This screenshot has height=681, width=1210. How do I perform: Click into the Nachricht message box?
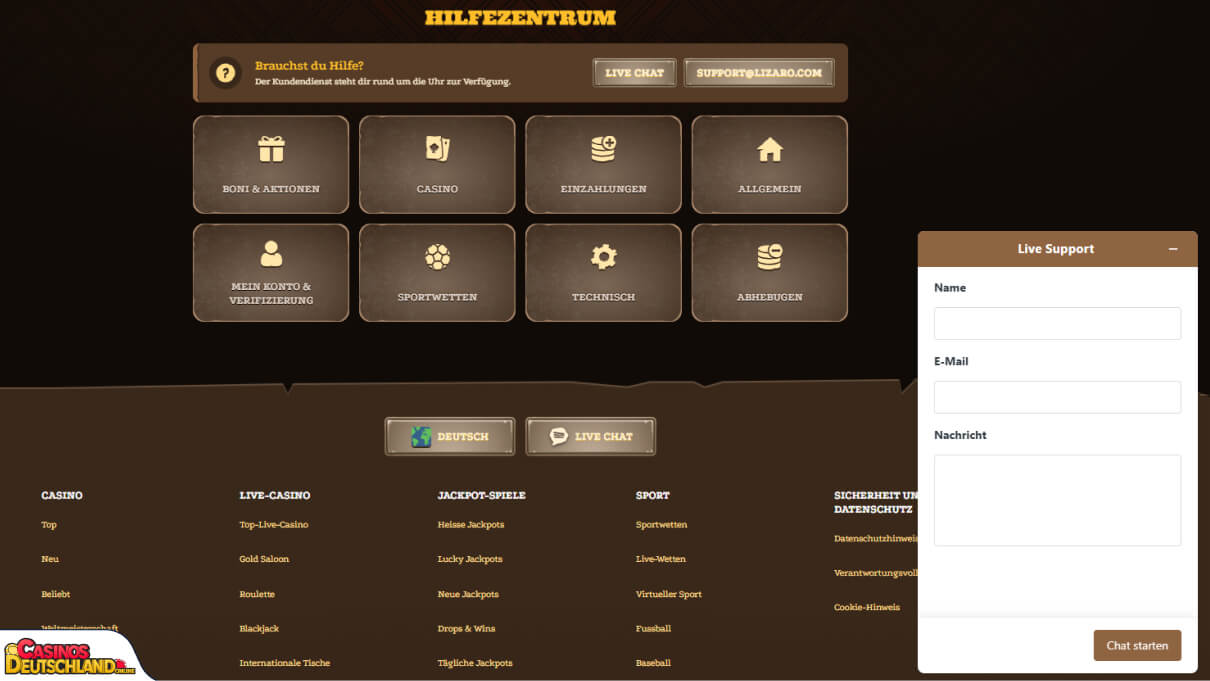pyautogui.click(x=1058, y=500)
